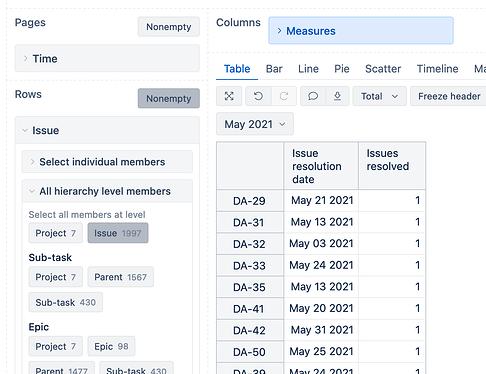Select the Epic 98 level button
486x374 pixels.
coord(111,346)
